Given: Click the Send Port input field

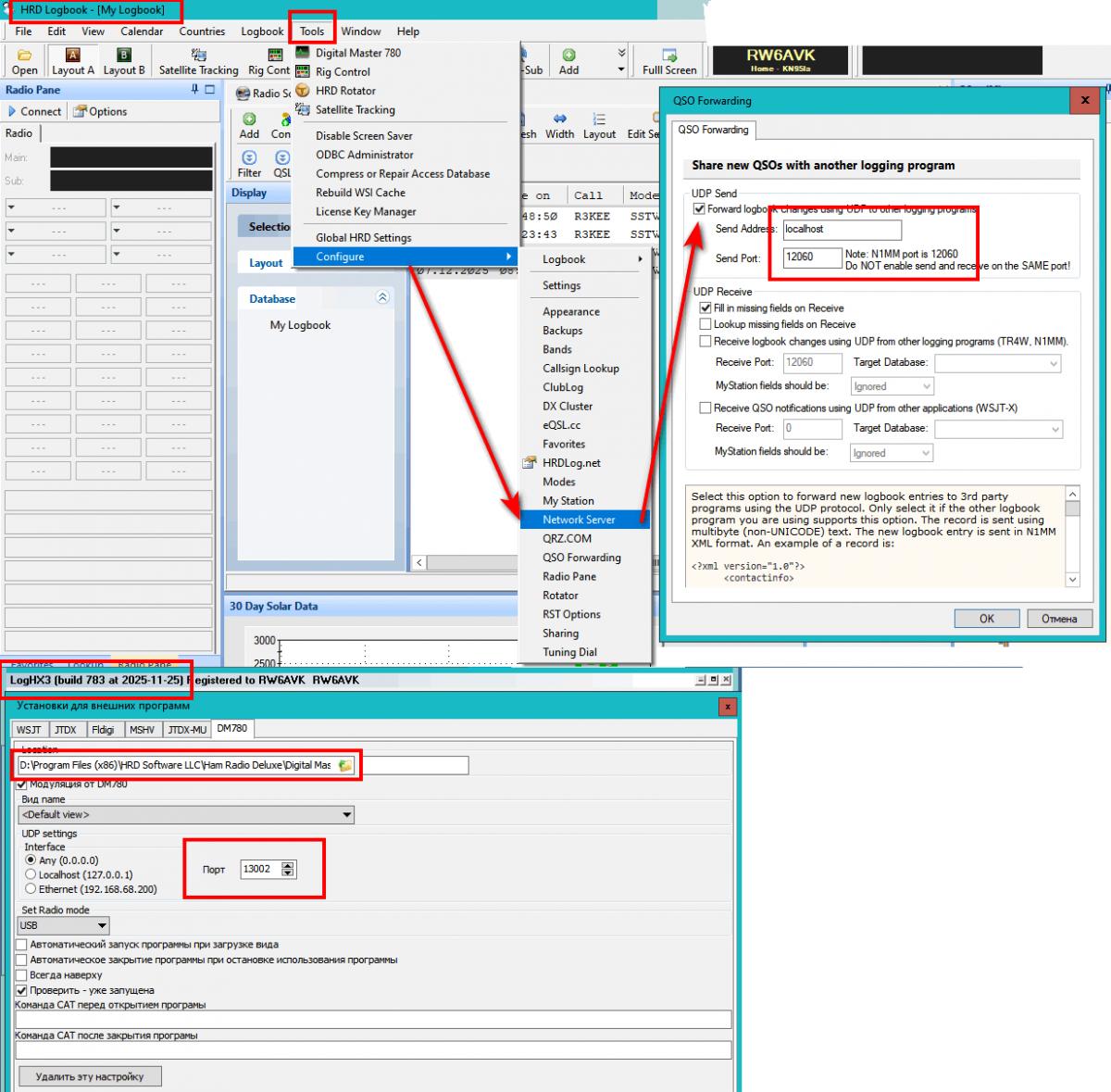Looking at the screenshot, I should pyautogui.click(x=812, y=257).
